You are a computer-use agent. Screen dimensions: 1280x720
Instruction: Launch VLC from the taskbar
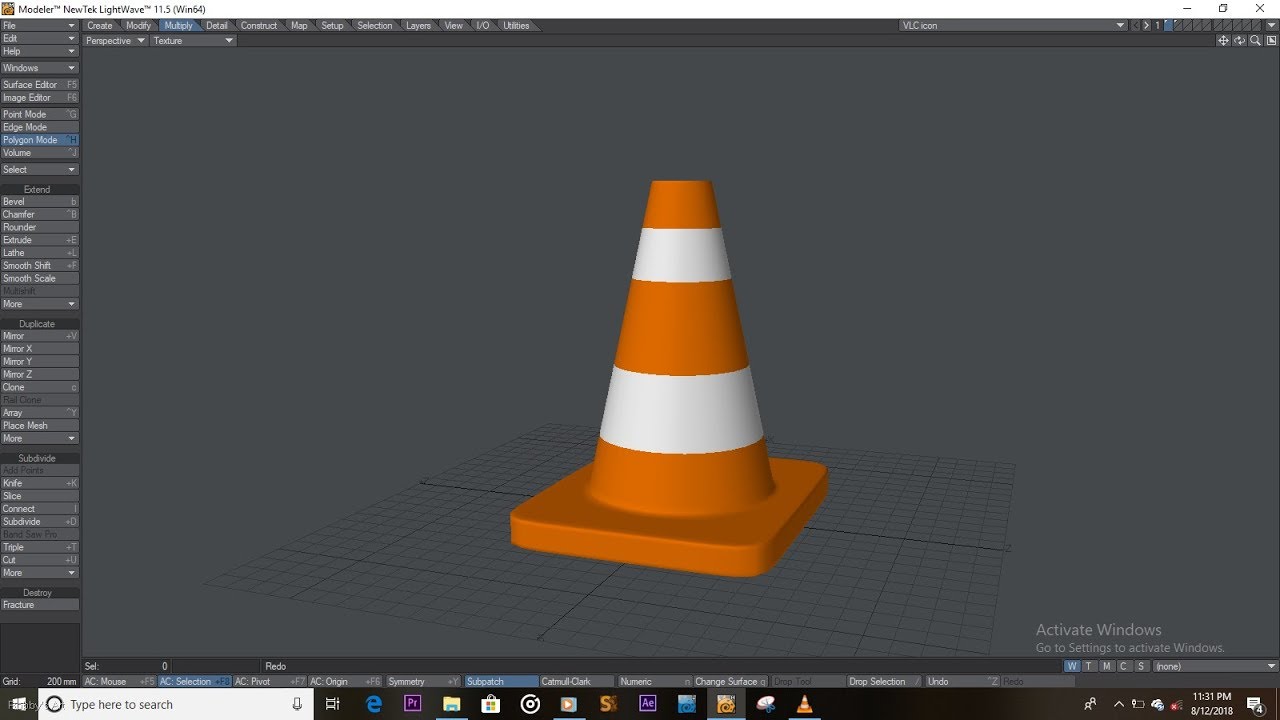tap(804, 703)
